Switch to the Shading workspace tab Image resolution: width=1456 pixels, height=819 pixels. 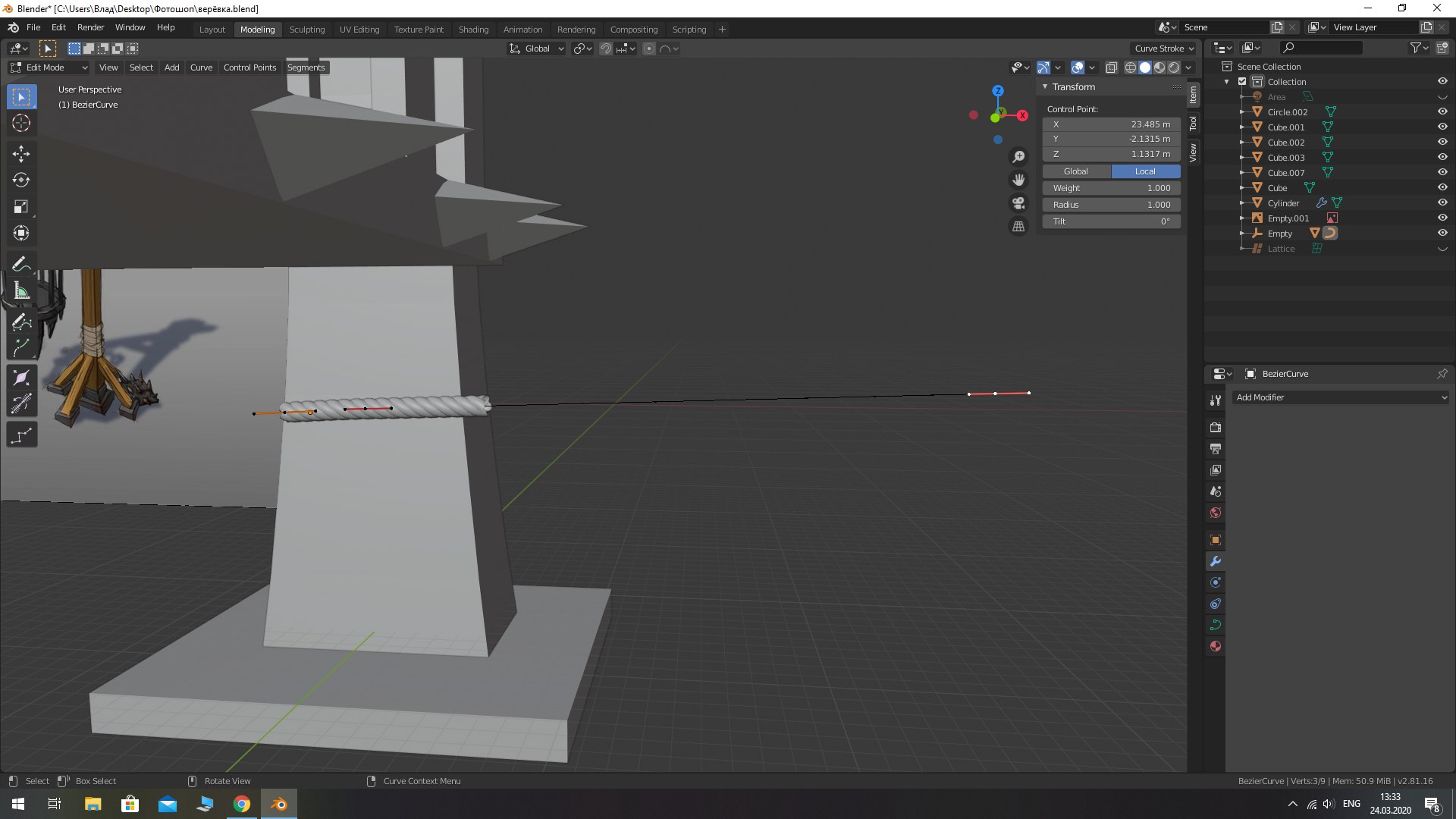(473, 30)
